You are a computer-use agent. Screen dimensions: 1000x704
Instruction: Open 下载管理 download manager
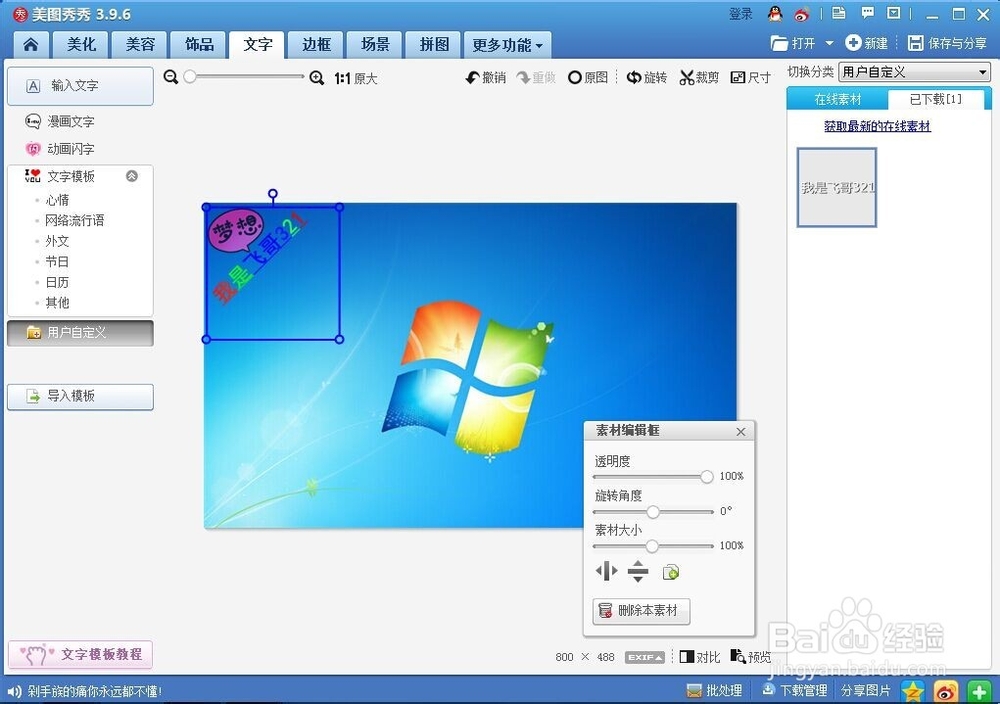794,691
